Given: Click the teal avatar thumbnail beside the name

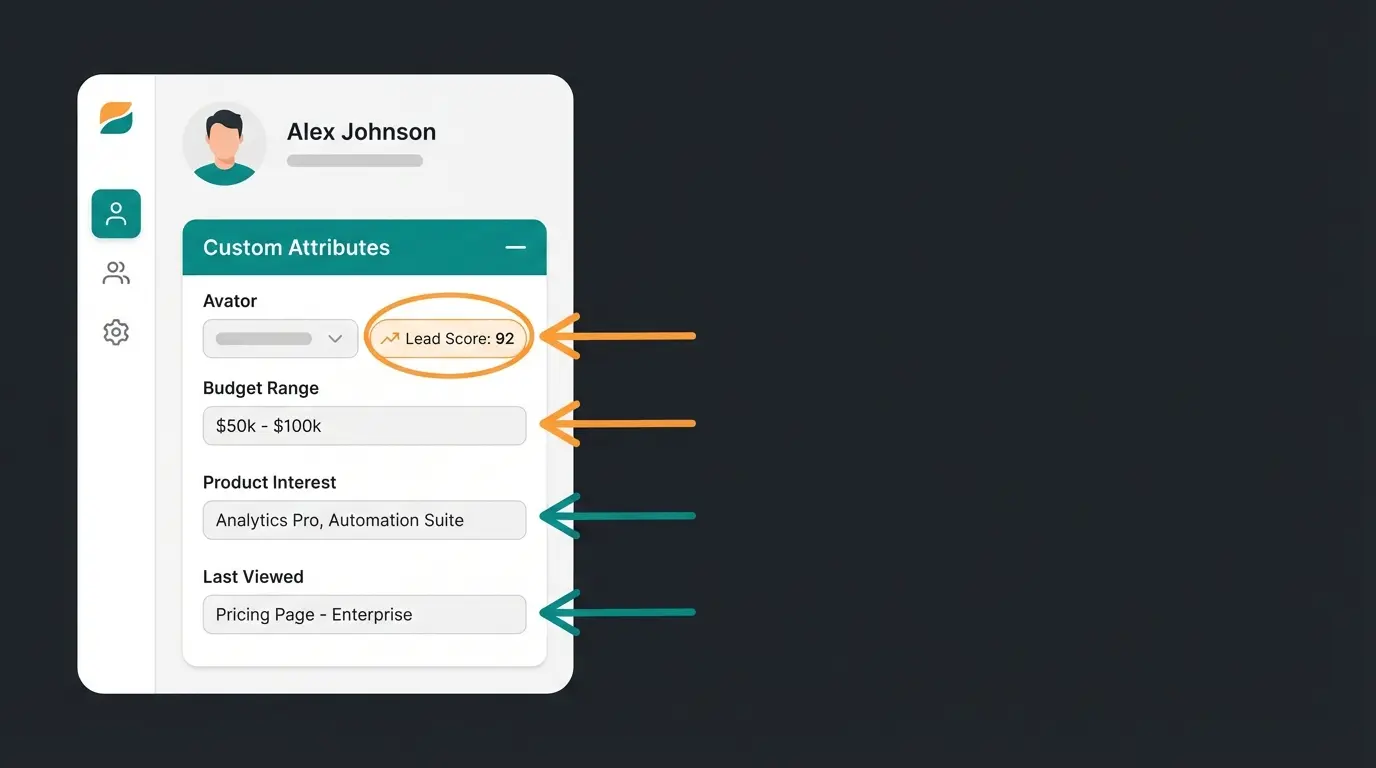Looking at the screenshot, I should pyautogui.click(x=224, y=144).
